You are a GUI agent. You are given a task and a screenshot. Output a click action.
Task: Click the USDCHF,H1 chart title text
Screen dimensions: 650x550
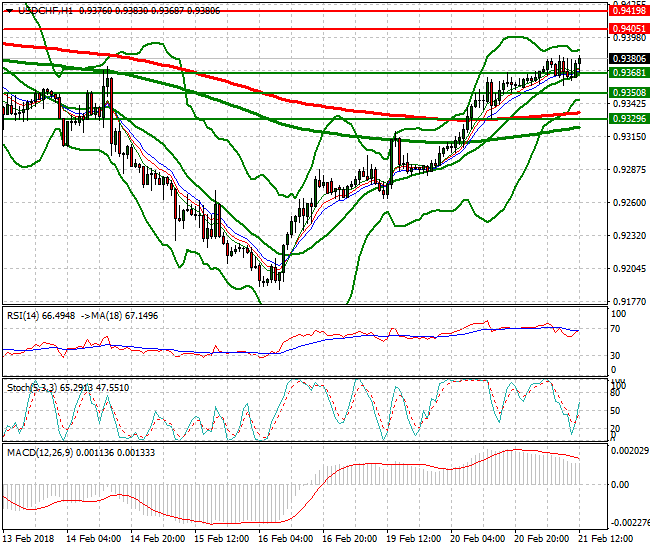click(x=46, y=11)
